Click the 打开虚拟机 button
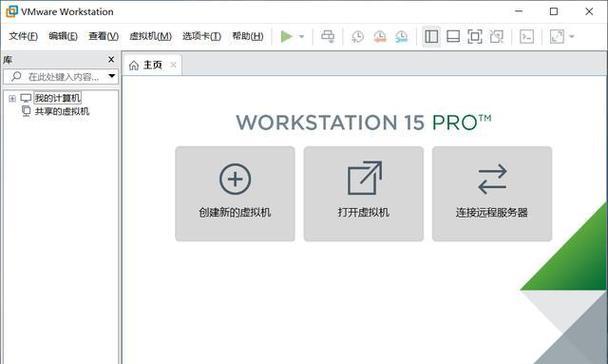608x364 pixels. [363, 194]
